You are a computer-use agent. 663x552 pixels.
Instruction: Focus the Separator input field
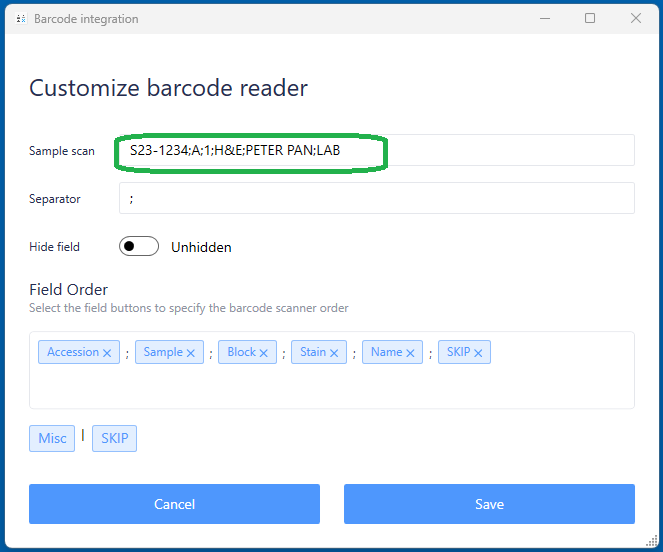point(376,198)
